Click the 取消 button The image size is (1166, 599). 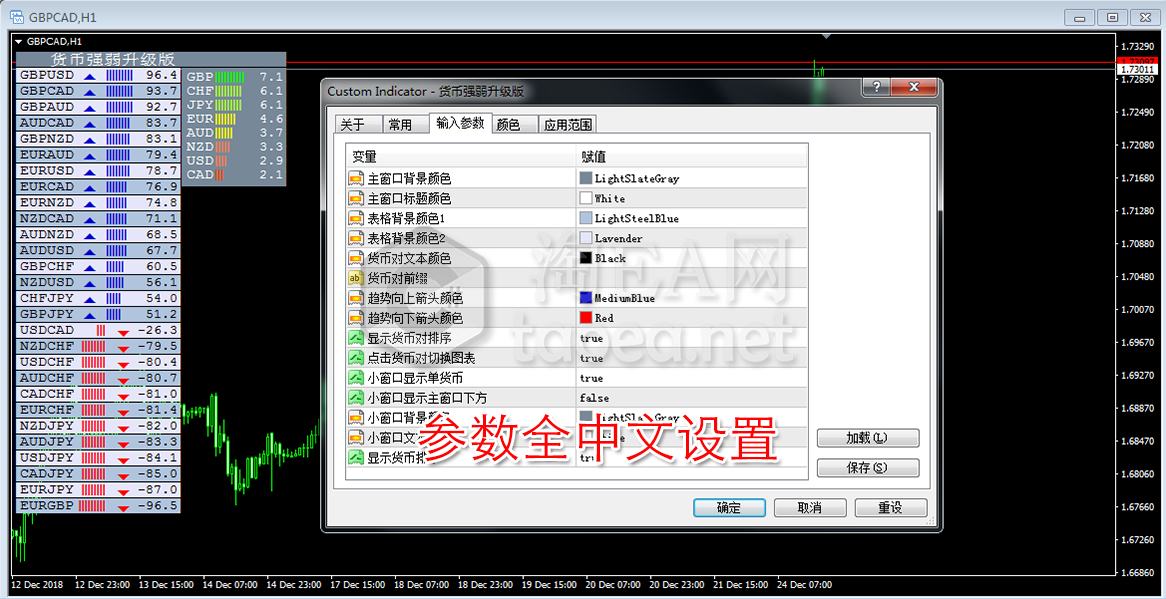809,508
